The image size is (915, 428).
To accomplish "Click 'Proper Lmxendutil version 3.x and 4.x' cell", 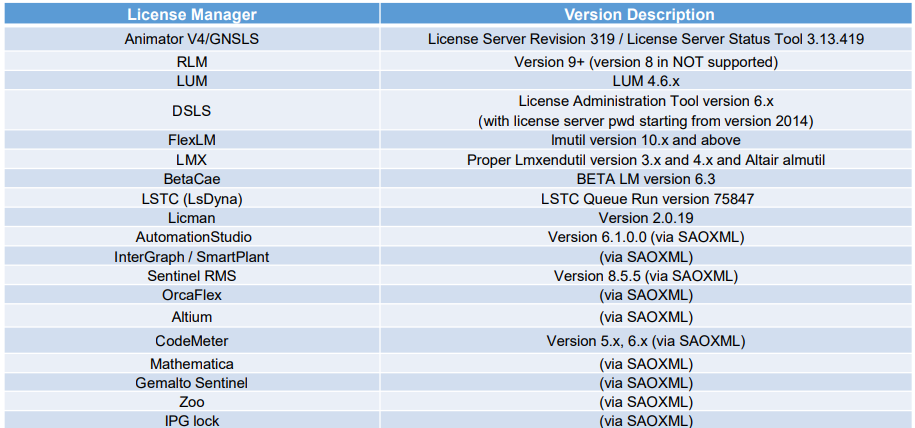I will [647, 160].
